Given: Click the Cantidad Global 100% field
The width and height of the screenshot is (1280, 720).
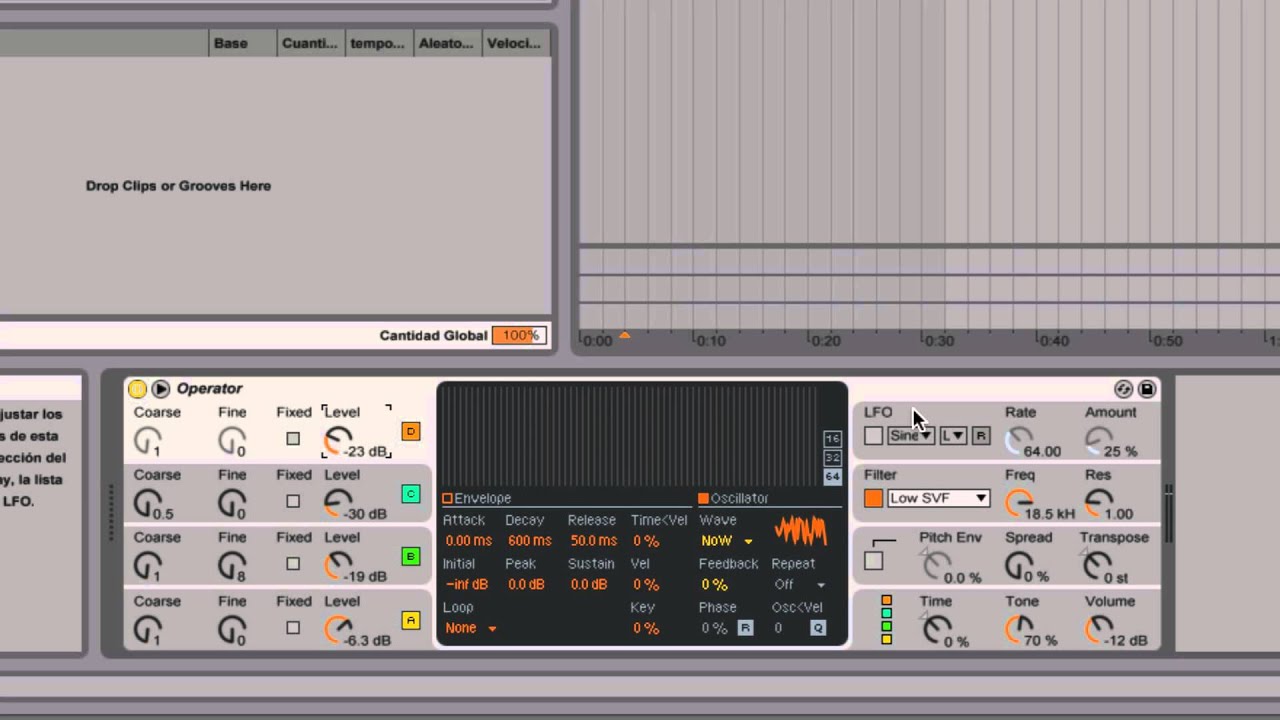Looking at the screenshot, I should pos(520,335).
